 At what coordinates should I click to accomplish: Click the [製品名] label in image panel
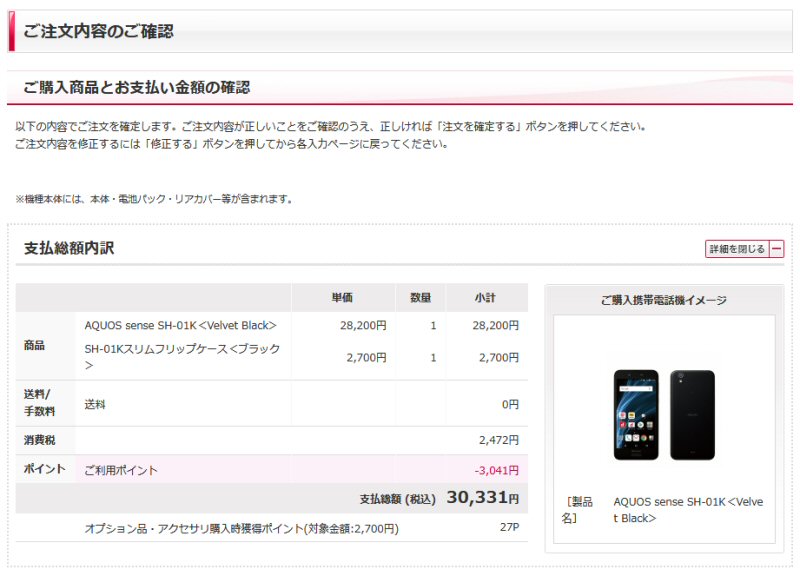pos(578,510)
